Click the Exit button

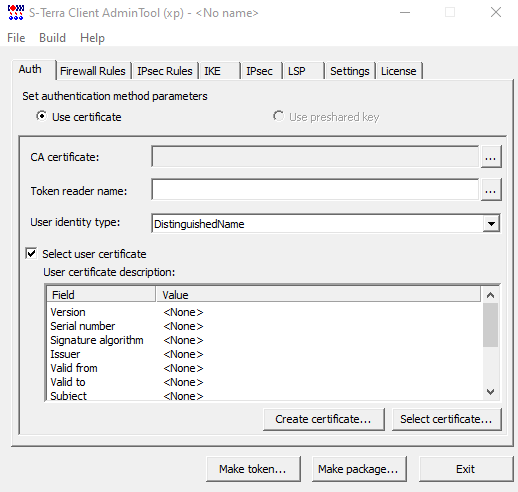(466, 469)
